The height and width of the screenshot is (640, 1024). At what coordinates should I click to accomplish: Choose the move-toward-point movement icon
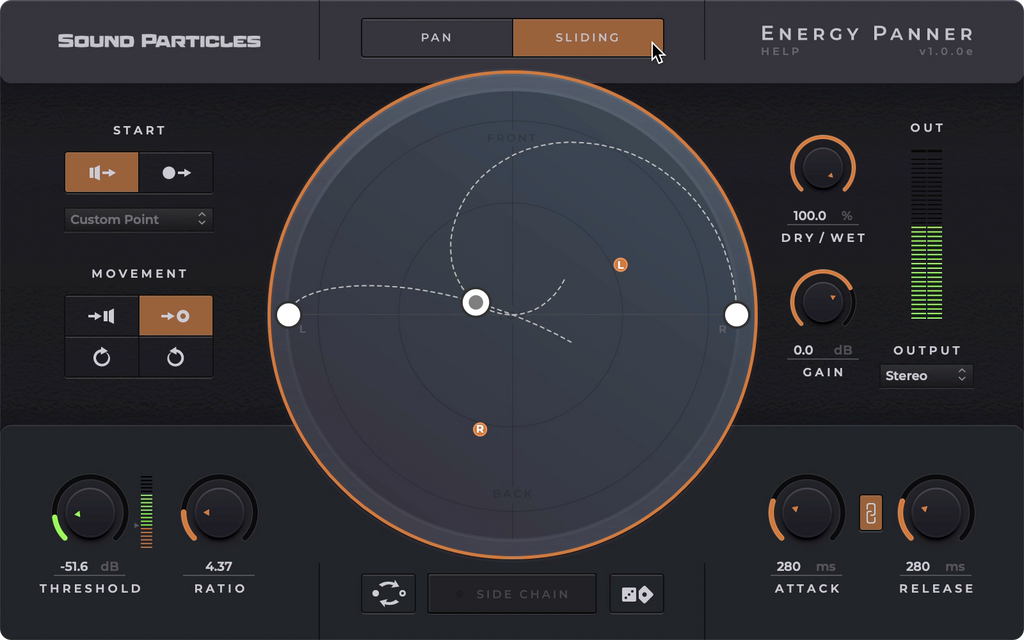[x=176, y=316]
